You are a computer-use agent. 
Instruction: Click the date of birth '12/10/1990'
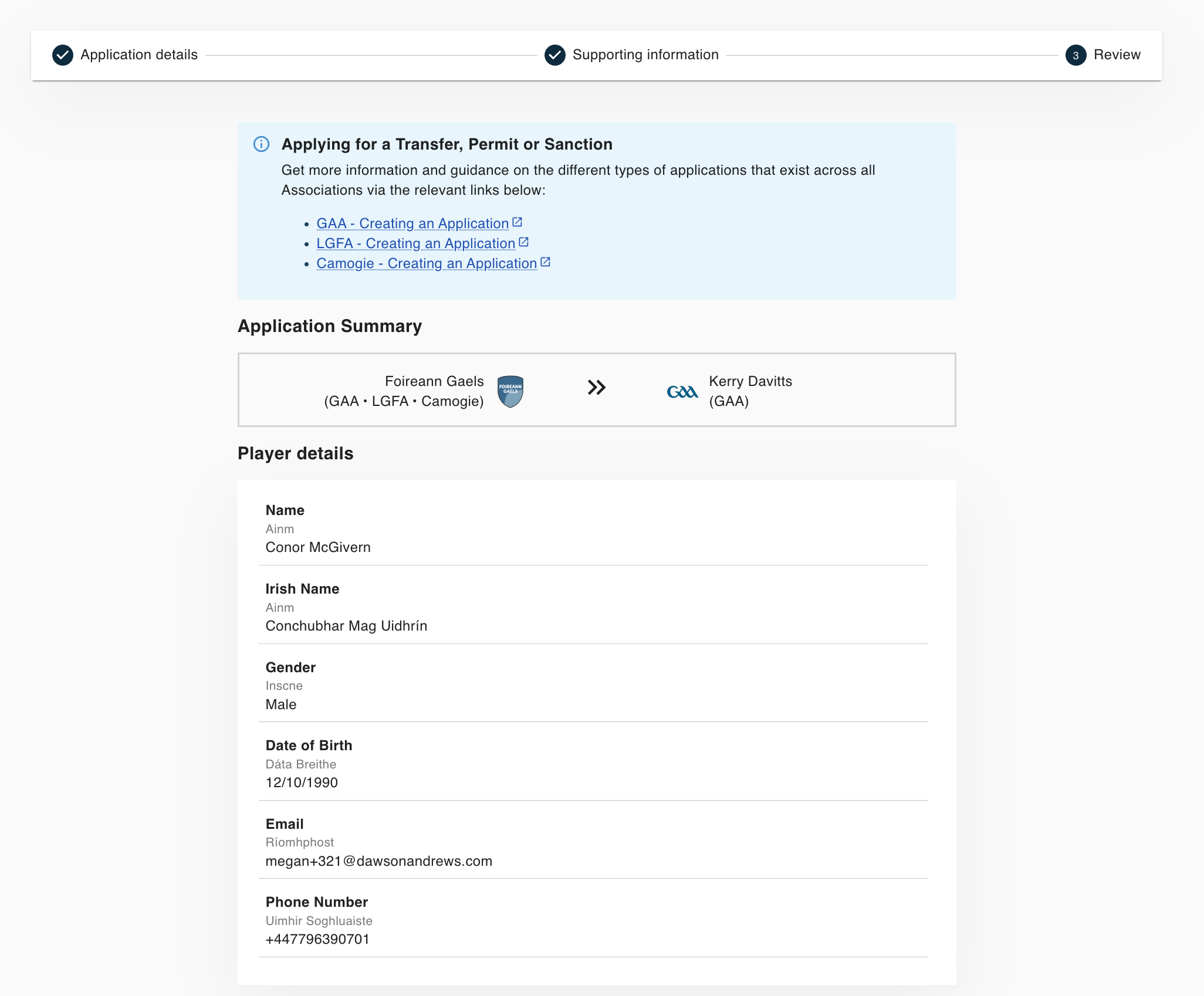click(302, 782)
